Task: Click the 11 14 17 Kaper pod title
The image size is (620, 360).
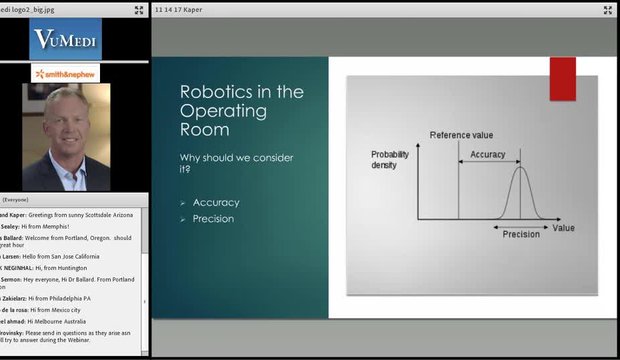Action: coord(178,9)
